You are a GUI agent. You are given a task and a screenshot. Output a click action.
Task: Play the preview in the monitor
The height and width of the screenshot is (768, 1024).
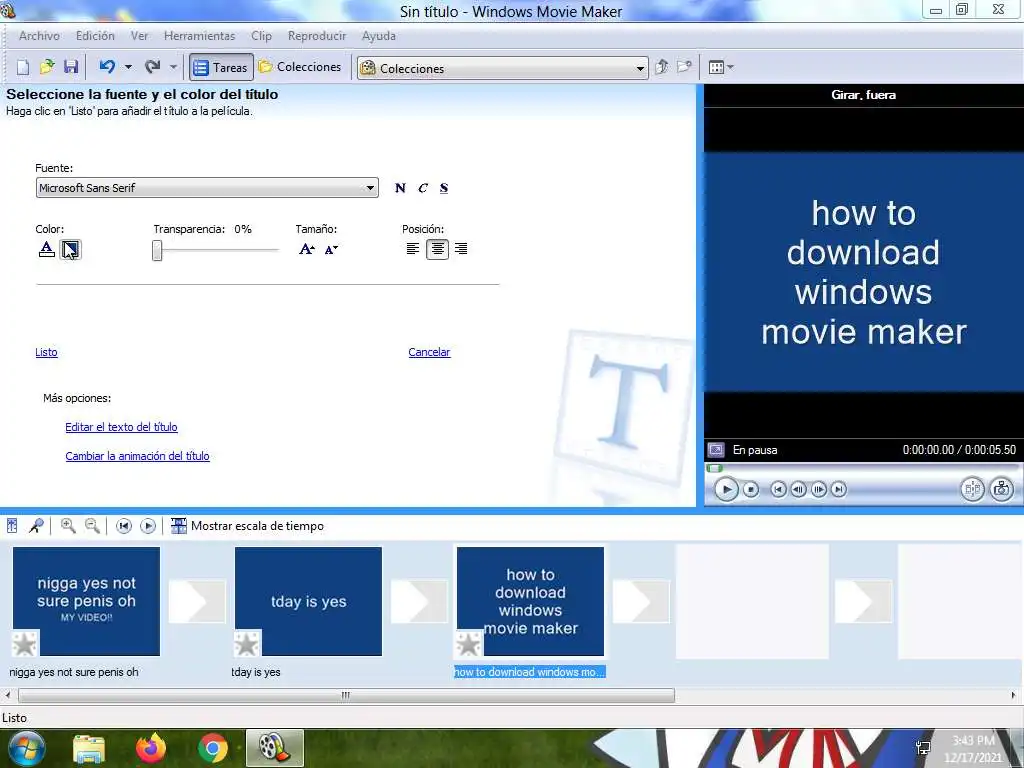(726, 489)
